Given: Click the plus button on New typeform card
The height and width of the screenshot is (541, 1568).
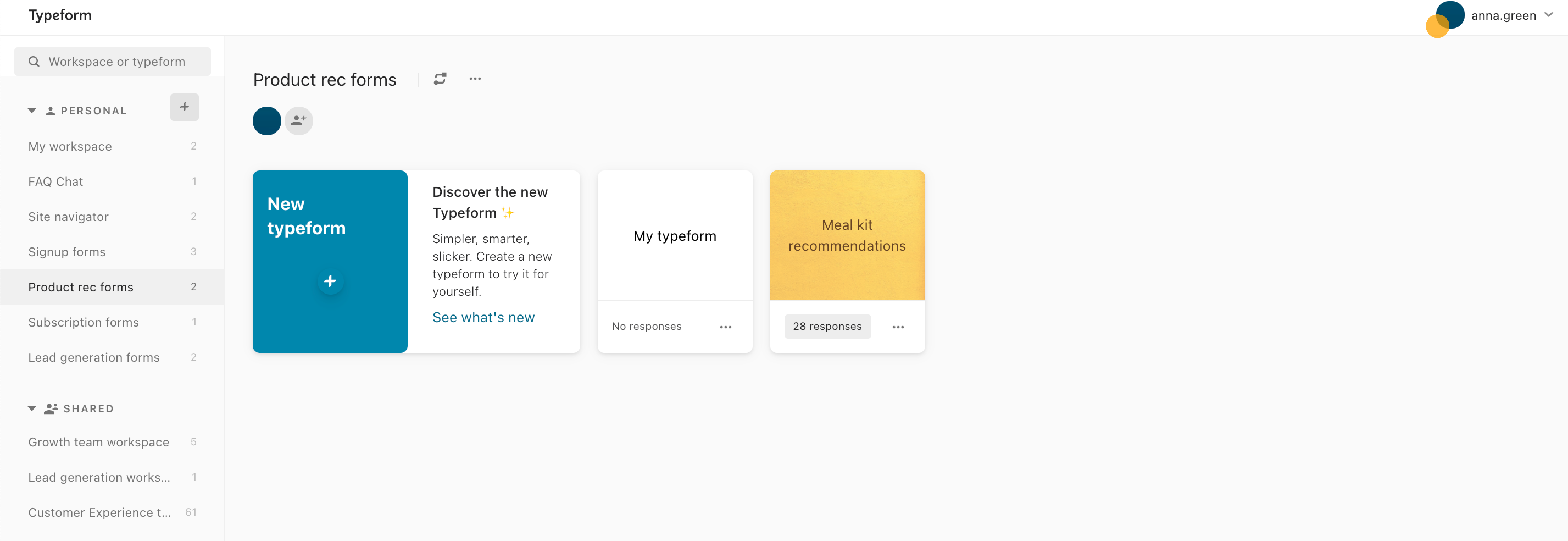Looking at the screenshot, I should pos(330,281).
